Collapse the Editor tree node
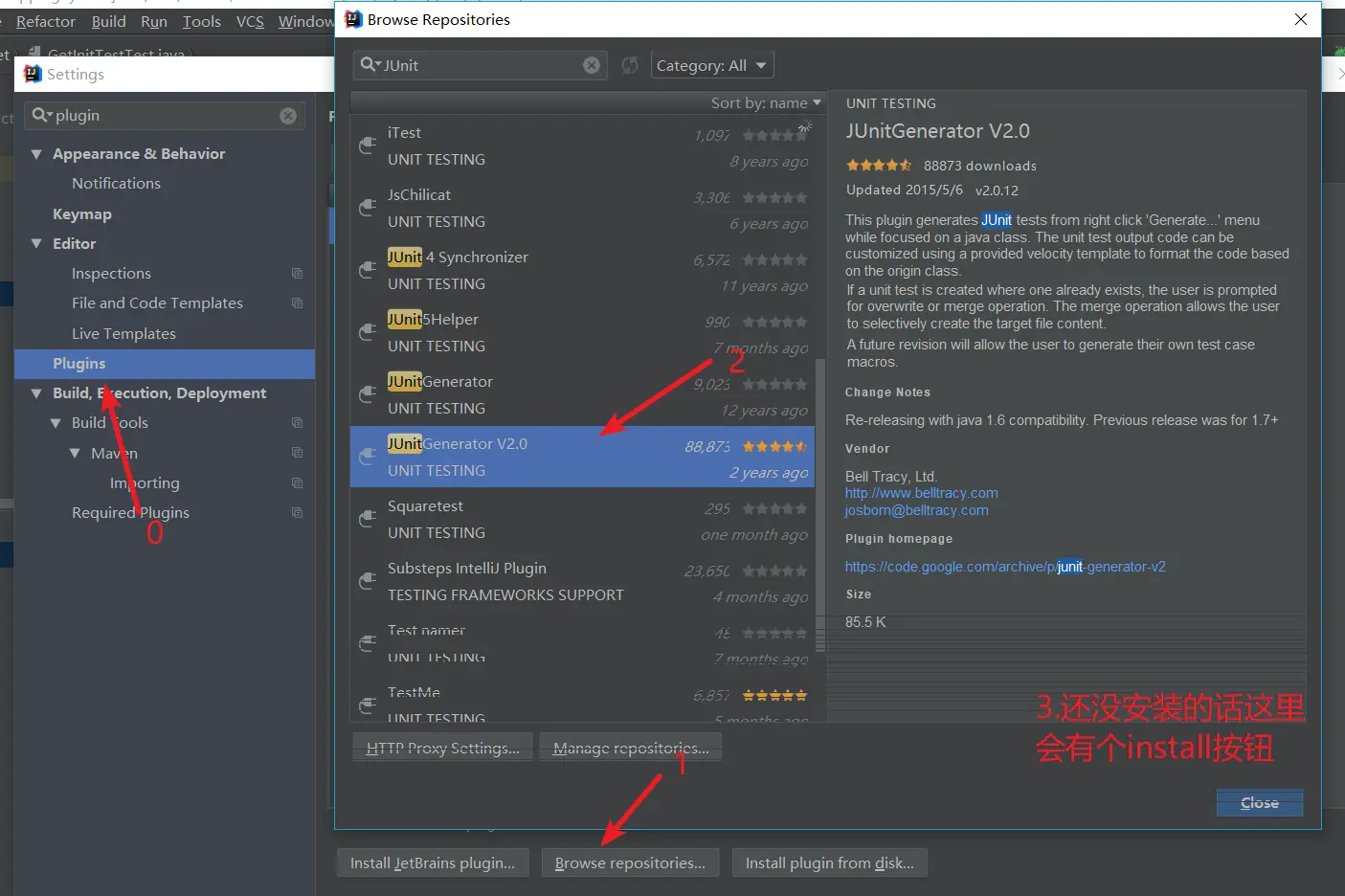The height and width of the screenshot is (896, 1345). (x=36, y=244)
